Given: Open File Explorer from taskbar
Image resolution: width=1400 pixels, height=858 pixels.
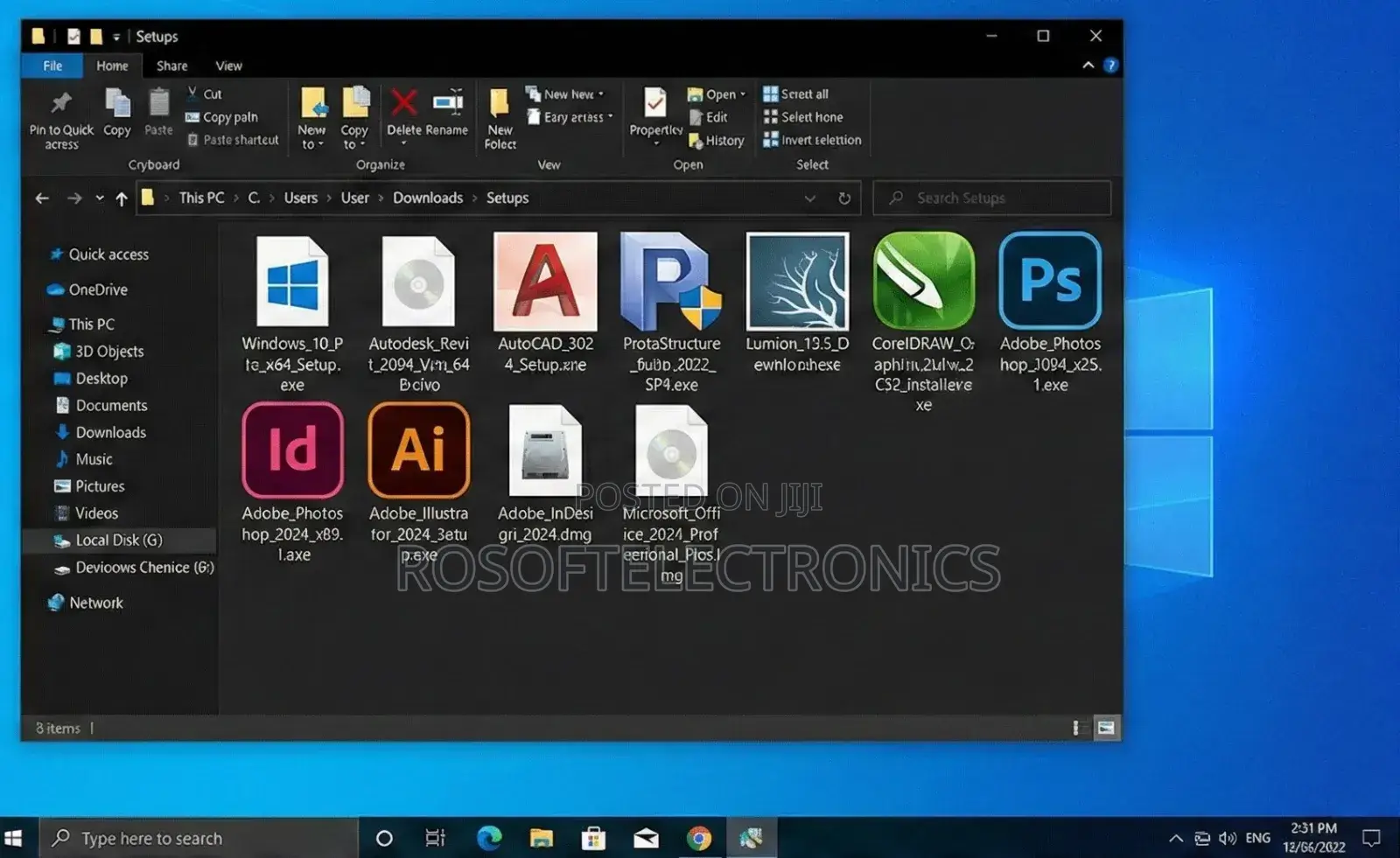Looking at the screenshot, I should click(x=542, y=838).
